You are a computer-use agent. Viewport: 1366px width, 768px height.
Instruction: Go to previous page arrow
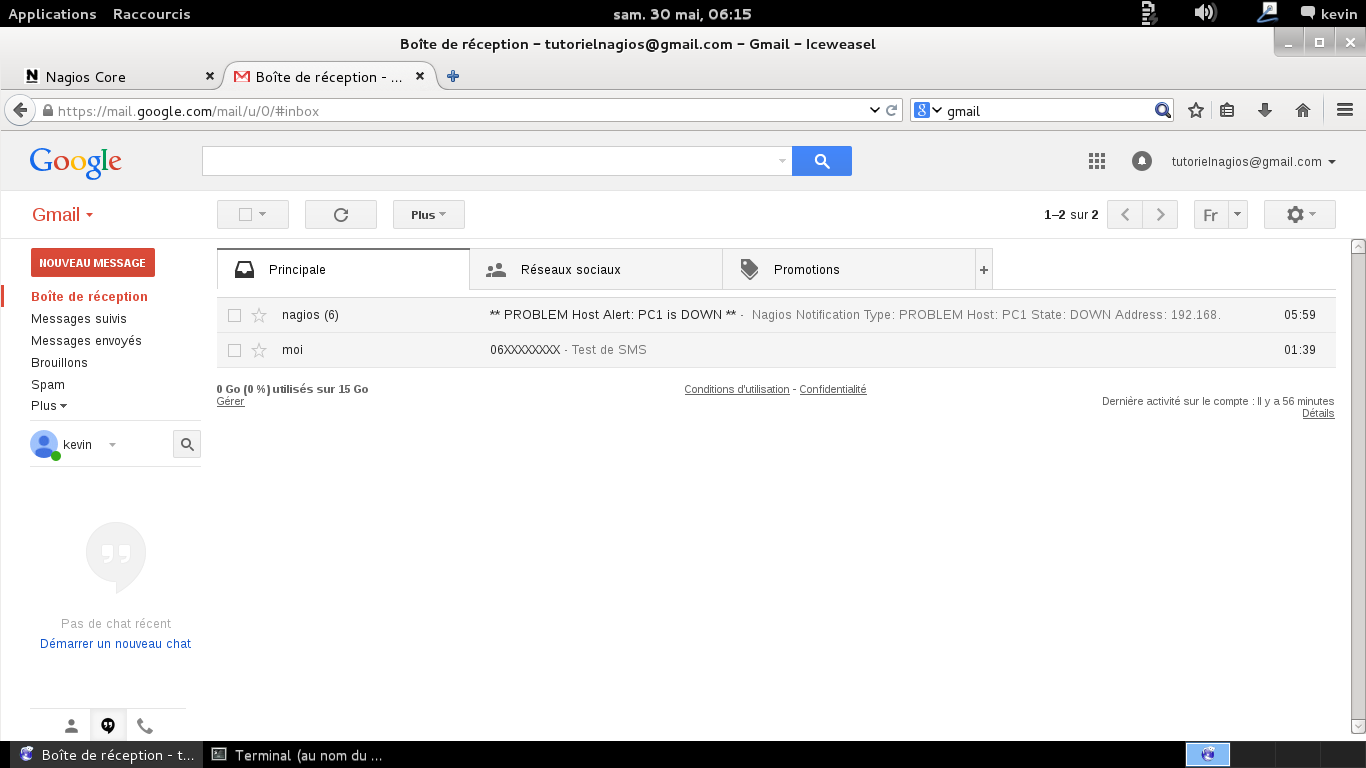pyautogui.click(x=1125, y=214)
